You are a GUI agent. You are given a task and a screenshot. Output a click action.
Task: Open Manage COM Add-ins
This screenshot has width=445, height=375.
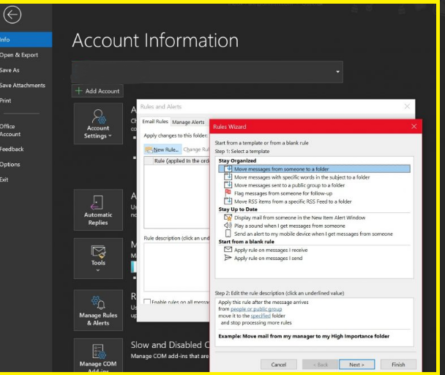tap(98, 355)
